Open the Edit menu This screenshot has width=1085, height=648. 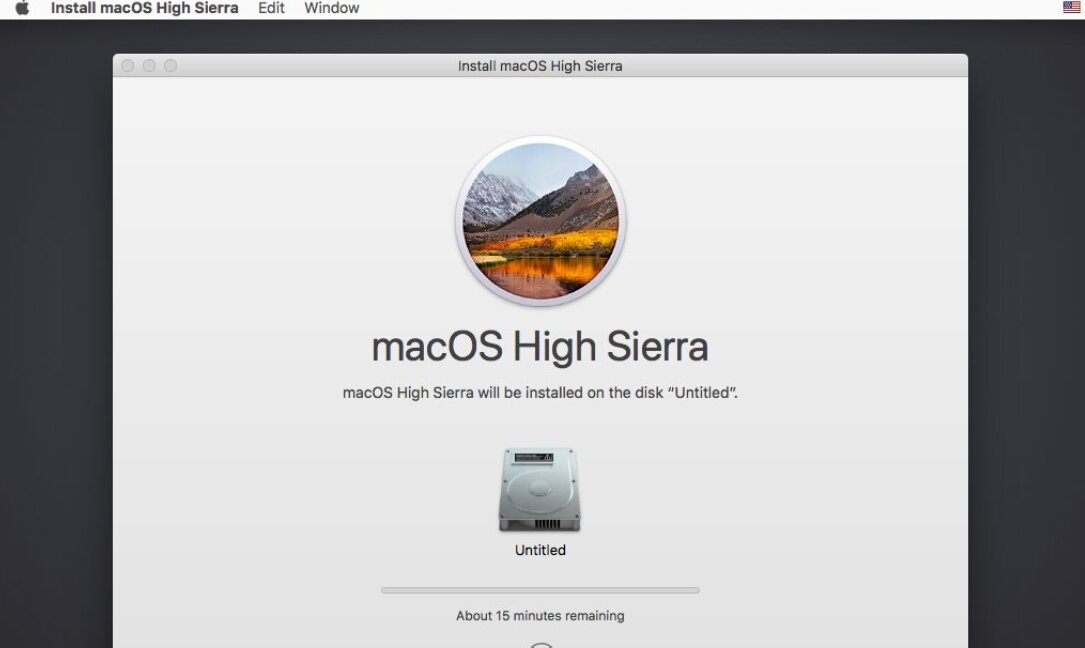271,8
